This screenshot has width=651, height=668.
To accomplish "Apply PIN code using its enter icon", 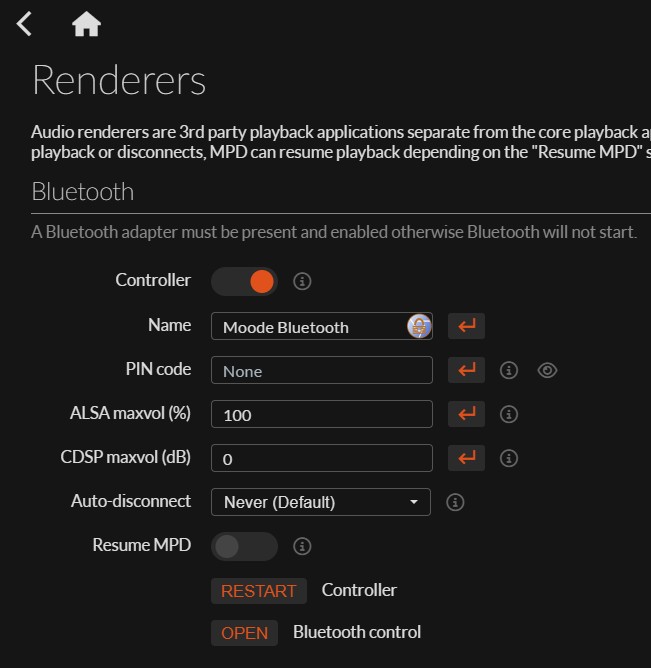I will (x=466, y=370).
